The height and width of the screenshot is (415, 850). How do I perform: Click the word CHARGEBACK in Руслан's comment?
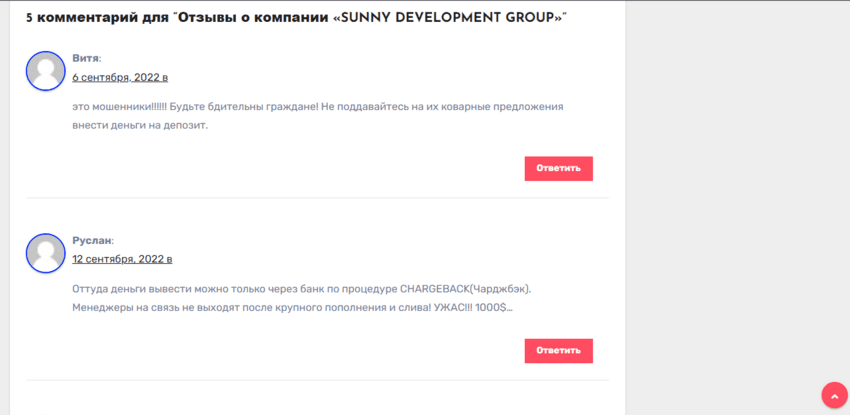[x=442, y=289]
